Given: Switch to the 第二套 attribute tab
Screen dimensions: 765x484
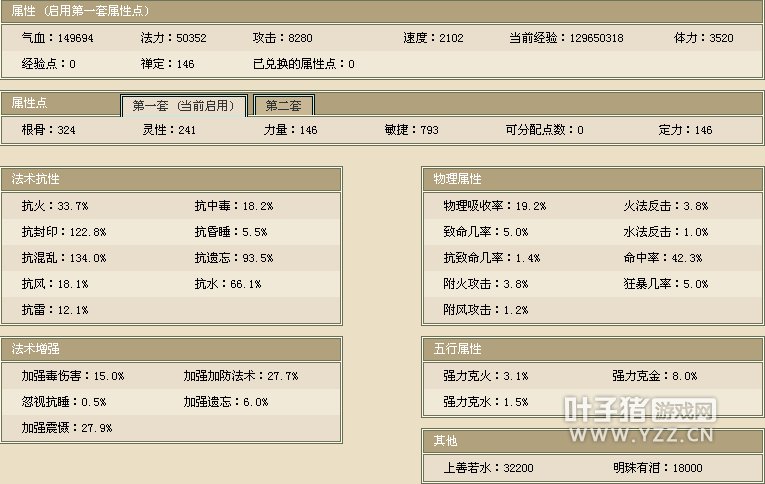Looking at the screenshot, I should coord(284,106).
